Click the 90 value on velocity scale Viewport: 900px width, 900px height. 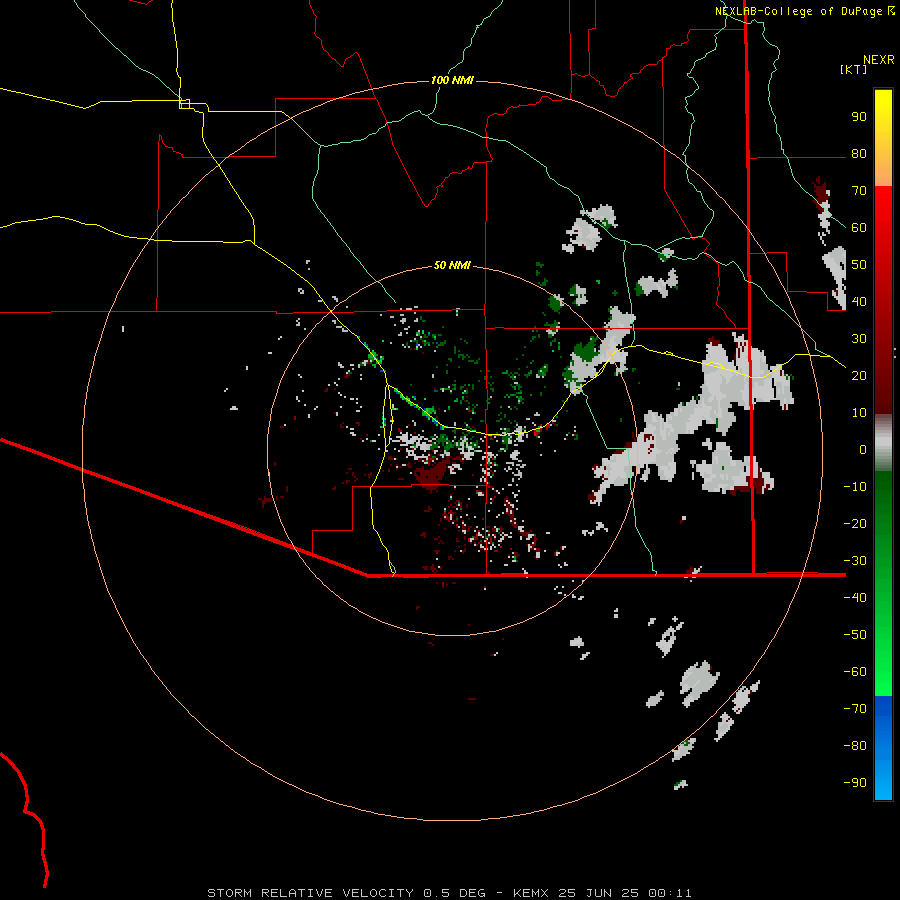tap(859, 117)
